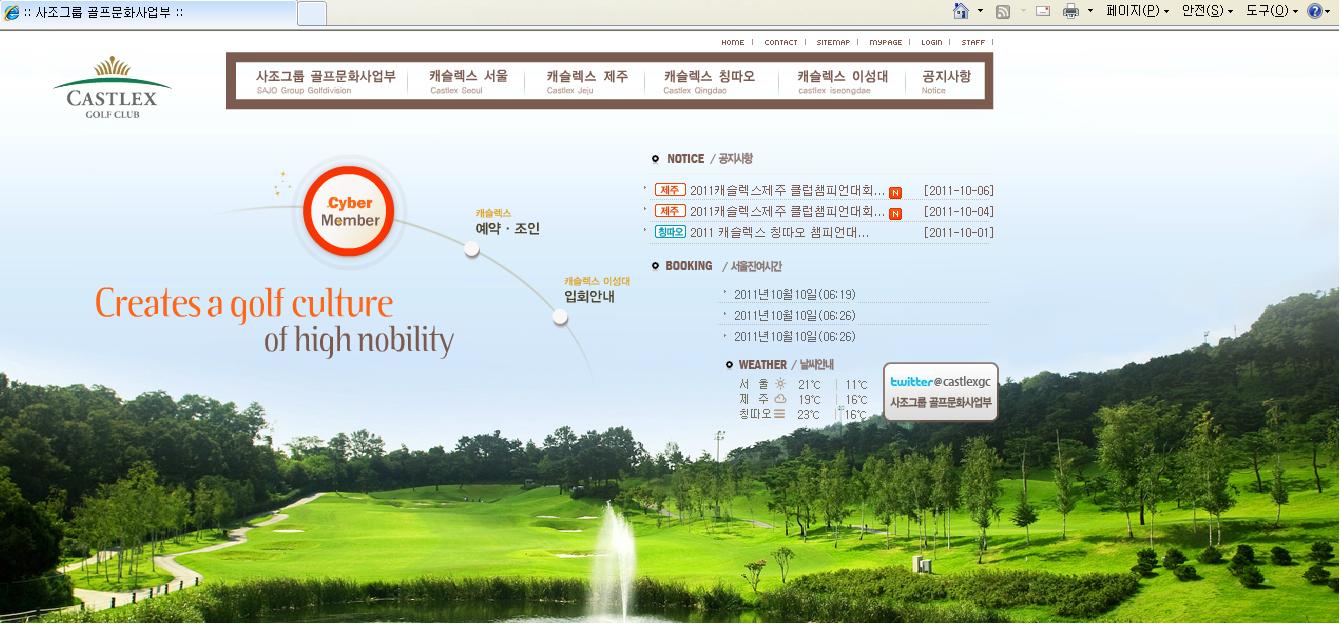Screen dimensions: 1341x624
Task: Click the [2011-10-06] notice date
Action: pos(959,191)
